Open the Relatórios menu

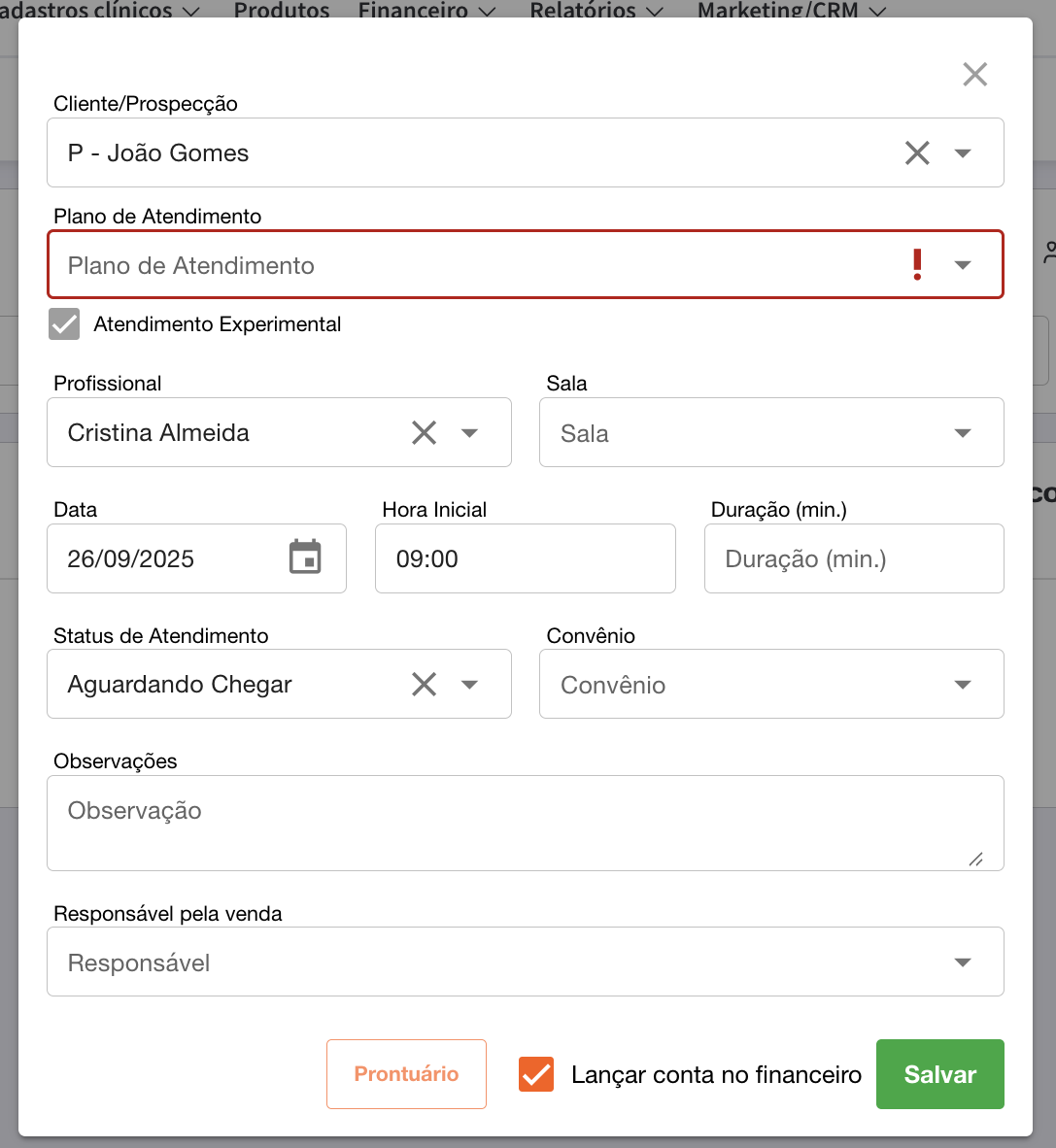(x=596, y=11)
